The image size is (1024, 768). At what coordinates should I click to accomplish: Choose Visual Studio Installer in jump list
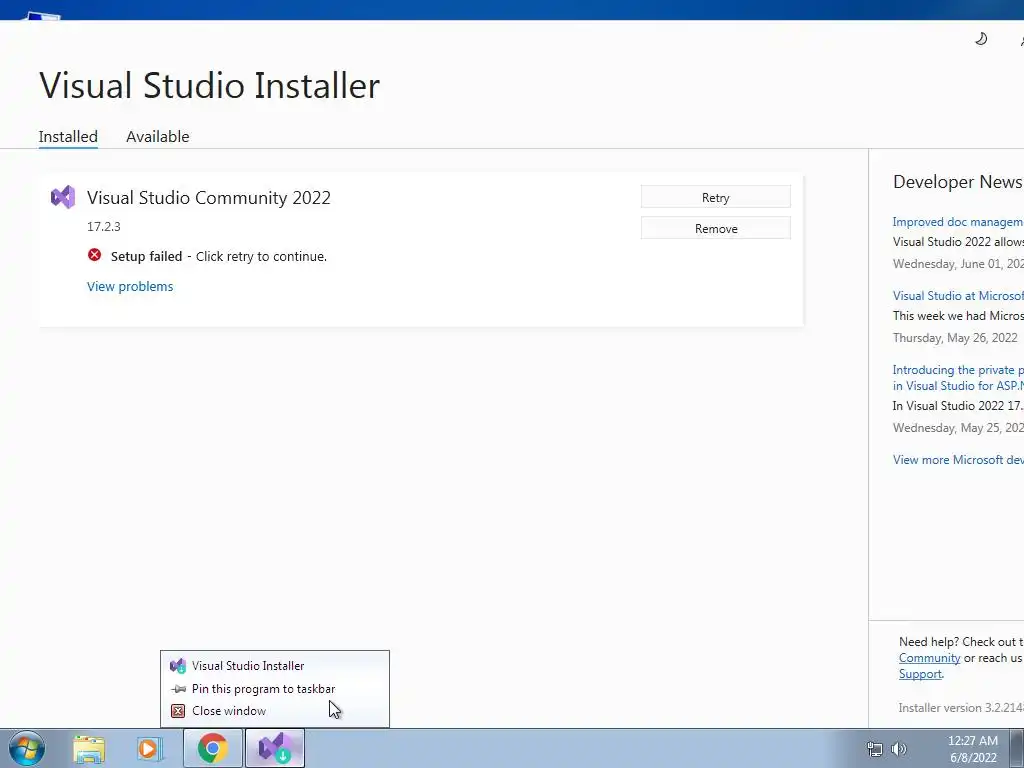coord(275,665)
